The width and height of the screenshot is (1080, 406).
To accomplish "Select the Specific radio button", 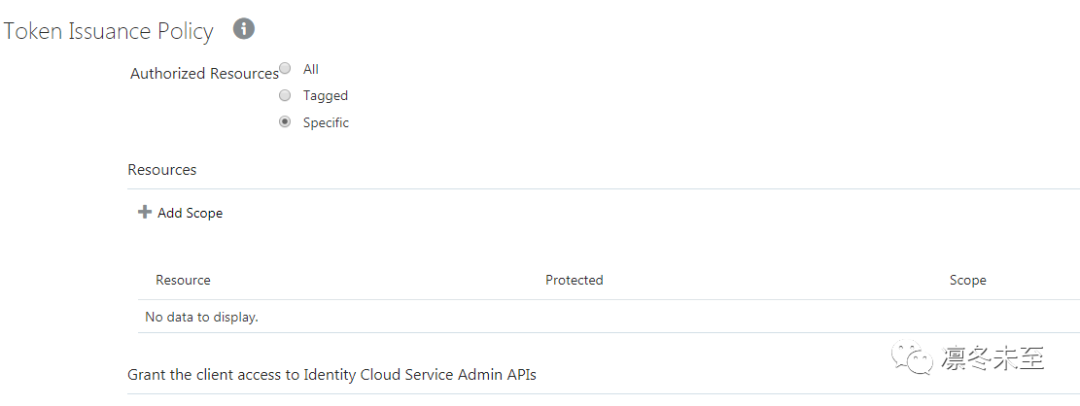I will coord(285,122).
